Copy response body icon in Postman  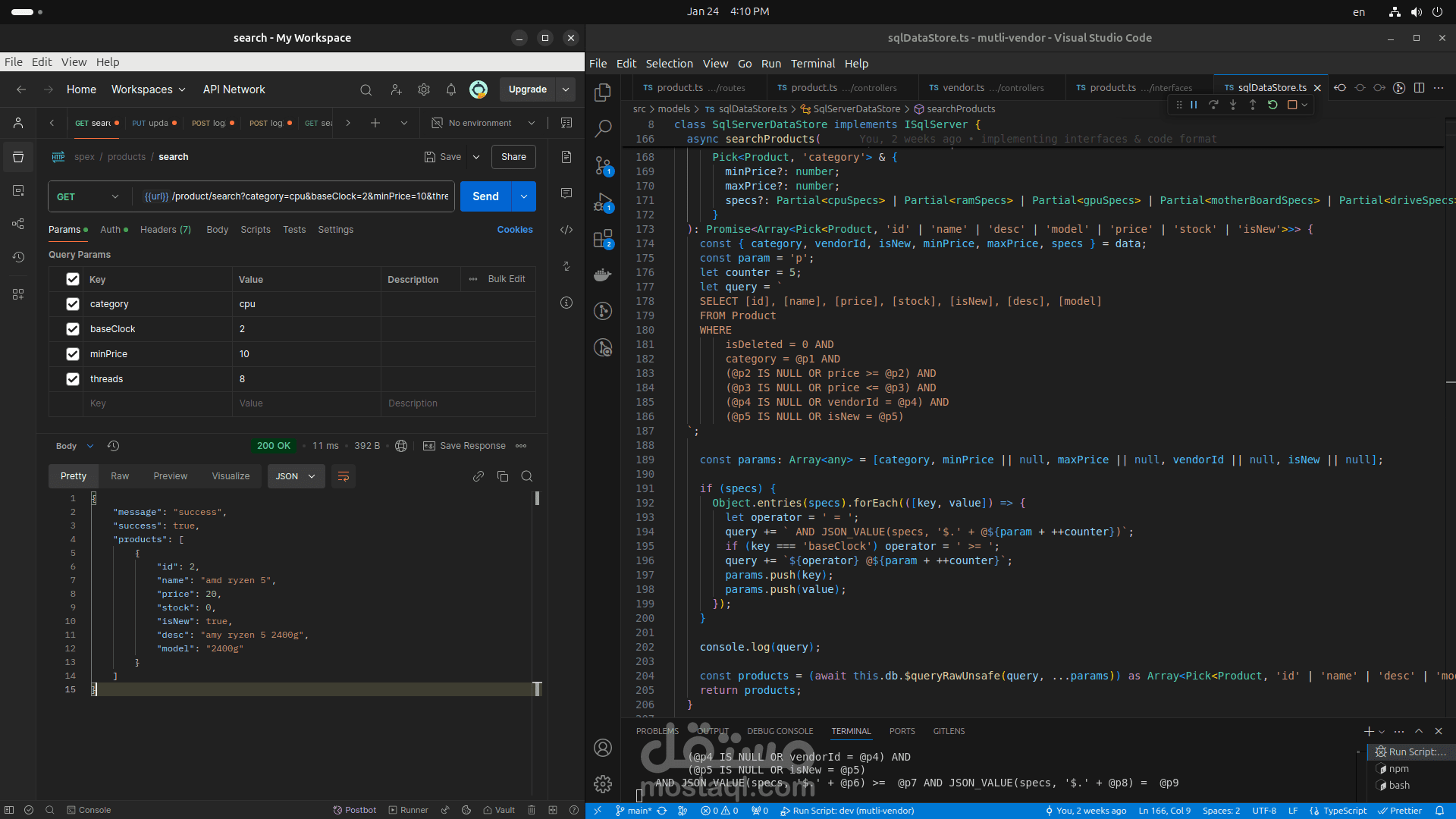click(502, 476)
